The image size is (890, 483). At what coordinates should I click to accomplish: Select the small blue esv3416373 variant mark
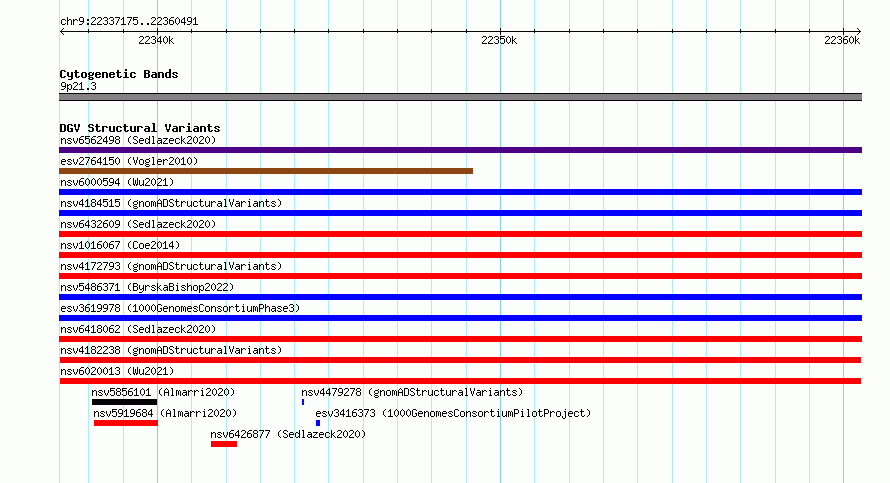tap(318, 423)
